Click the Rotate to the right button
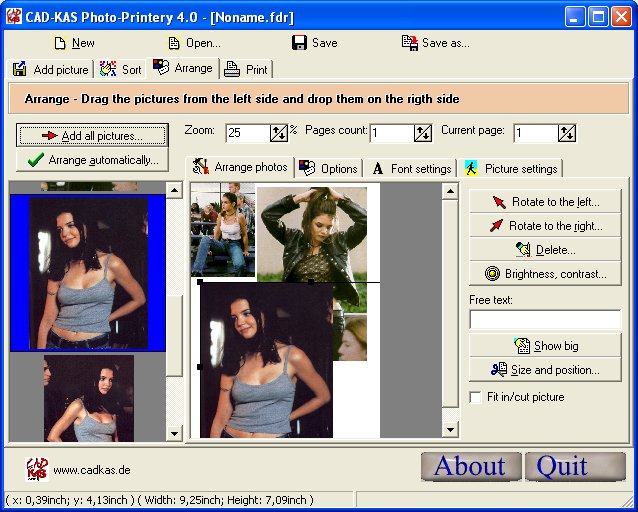638x512 pixels. click(545, 226)
